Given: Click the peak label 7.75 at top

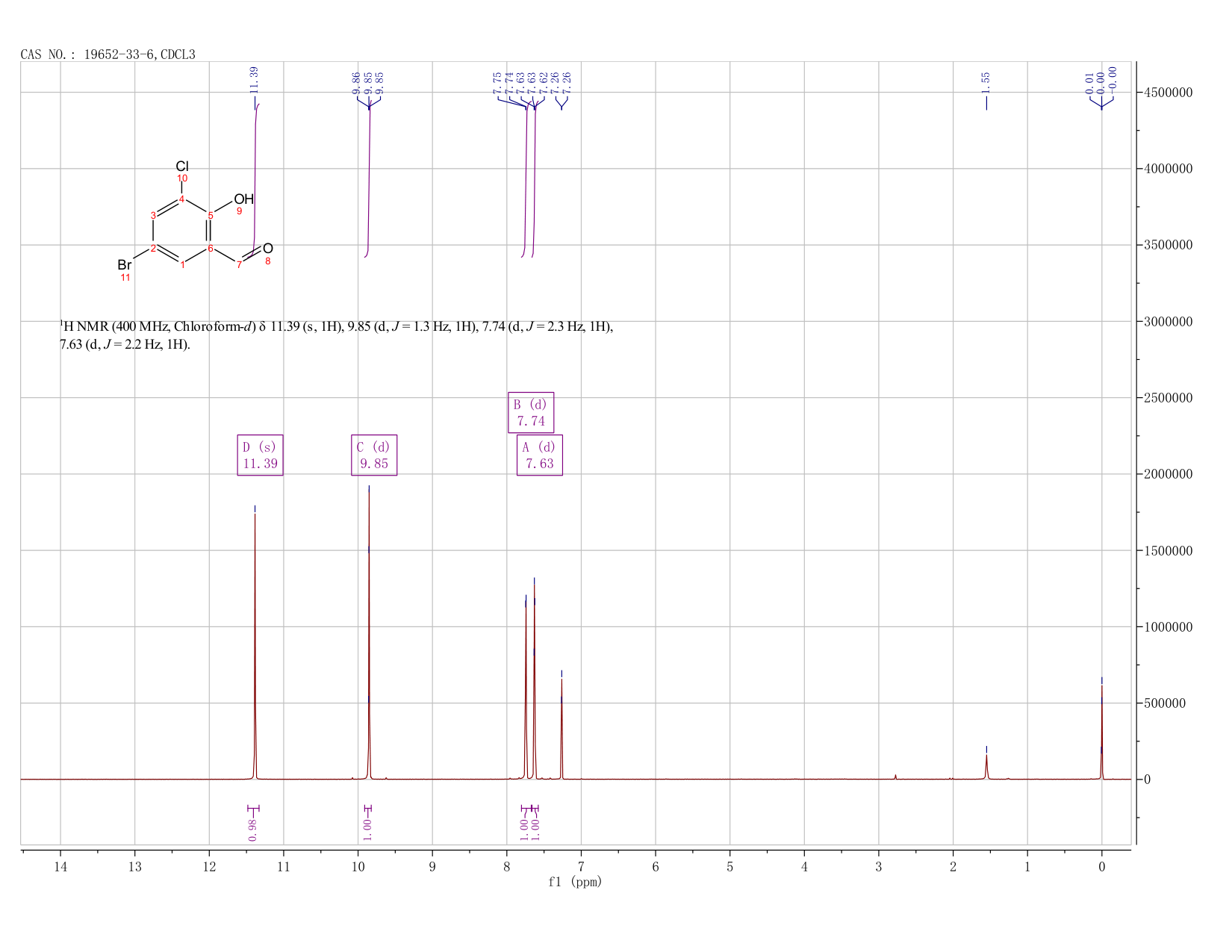Looking at the screenshot, I should [497, 82].
